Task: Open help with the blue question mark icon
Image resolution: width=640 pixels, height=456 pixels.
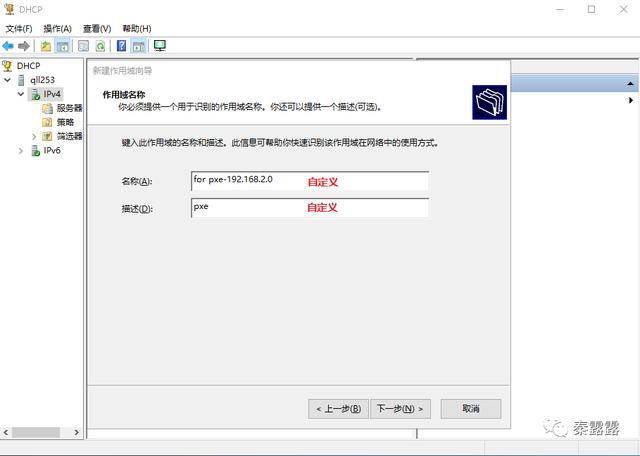Action: [x=121, y=46]
